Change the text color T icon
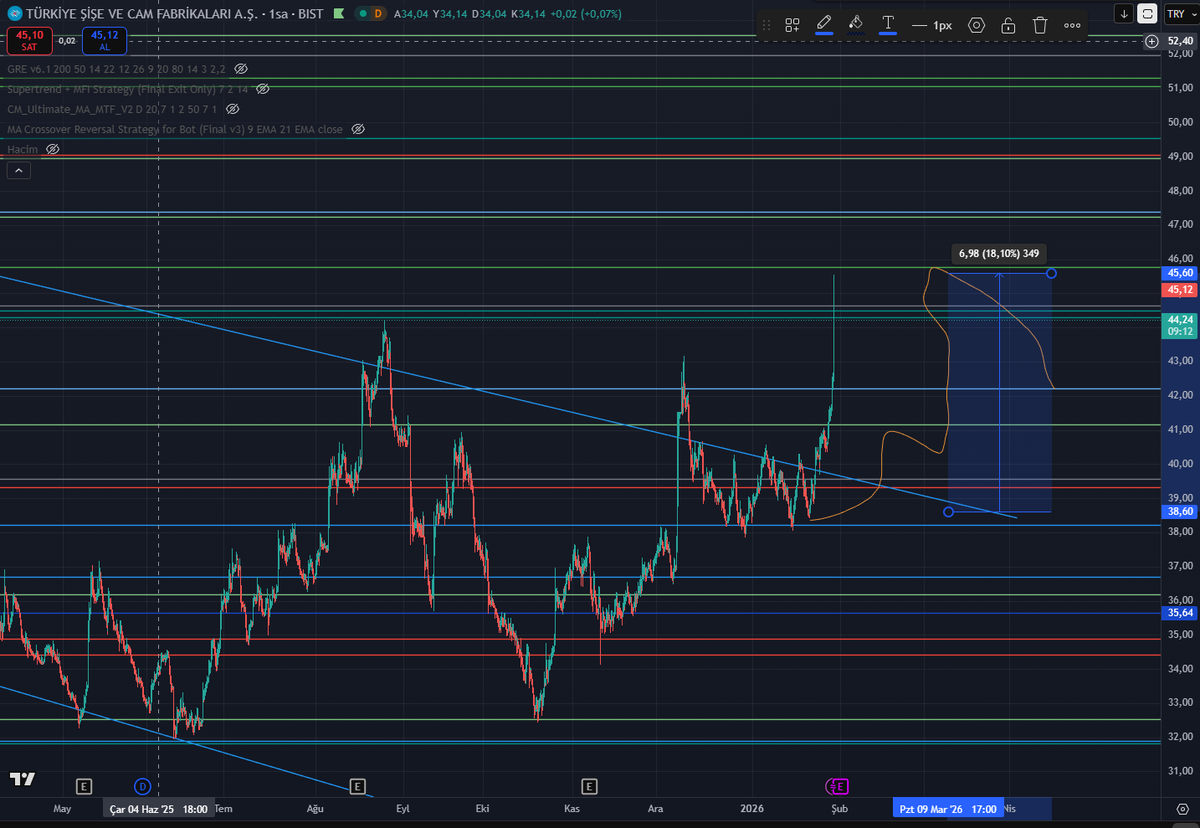The image size is (1200, 828). pos(888,24)
